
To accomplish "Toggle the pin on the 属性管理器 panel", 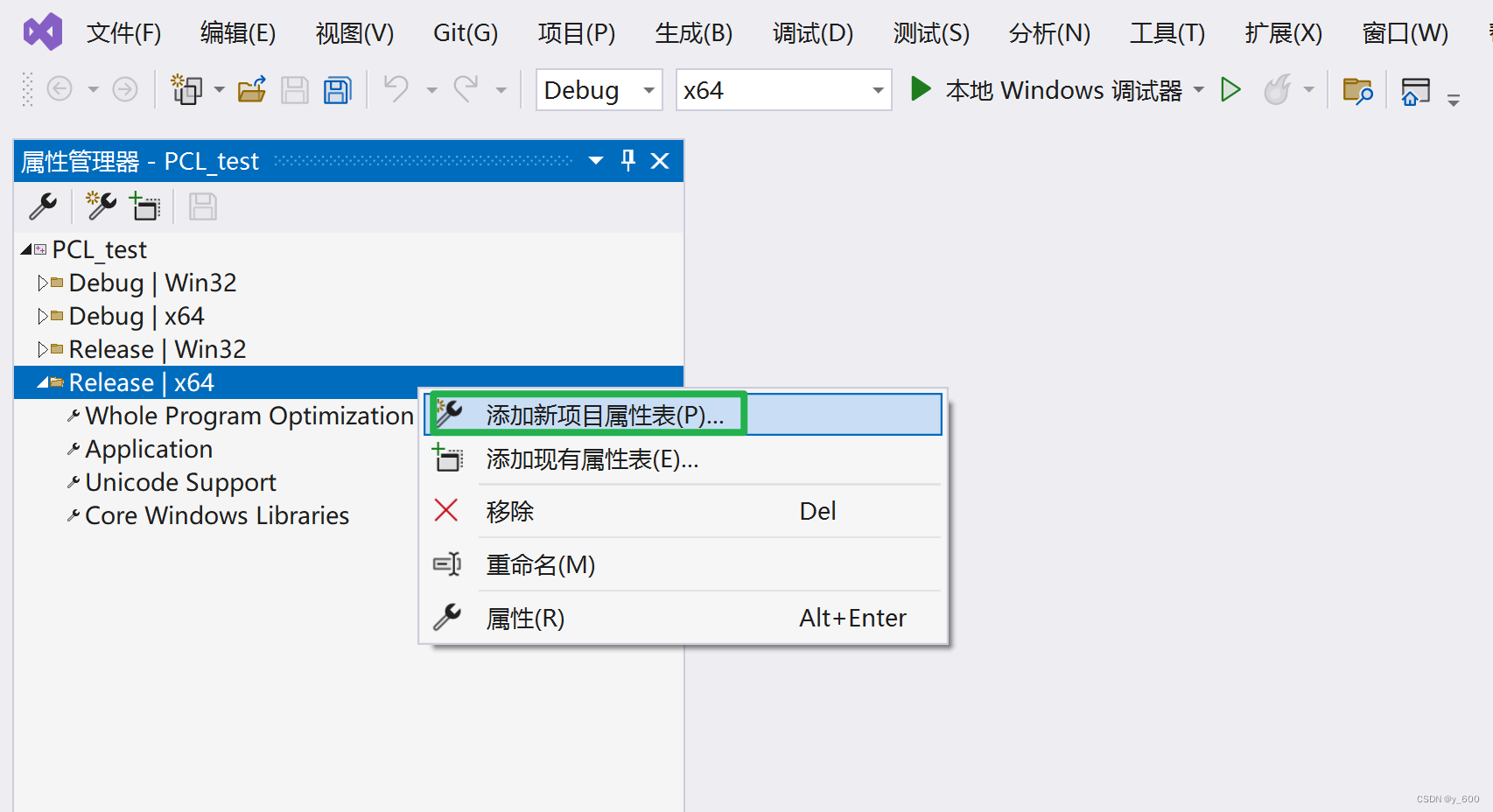I will tap(627, 160).
